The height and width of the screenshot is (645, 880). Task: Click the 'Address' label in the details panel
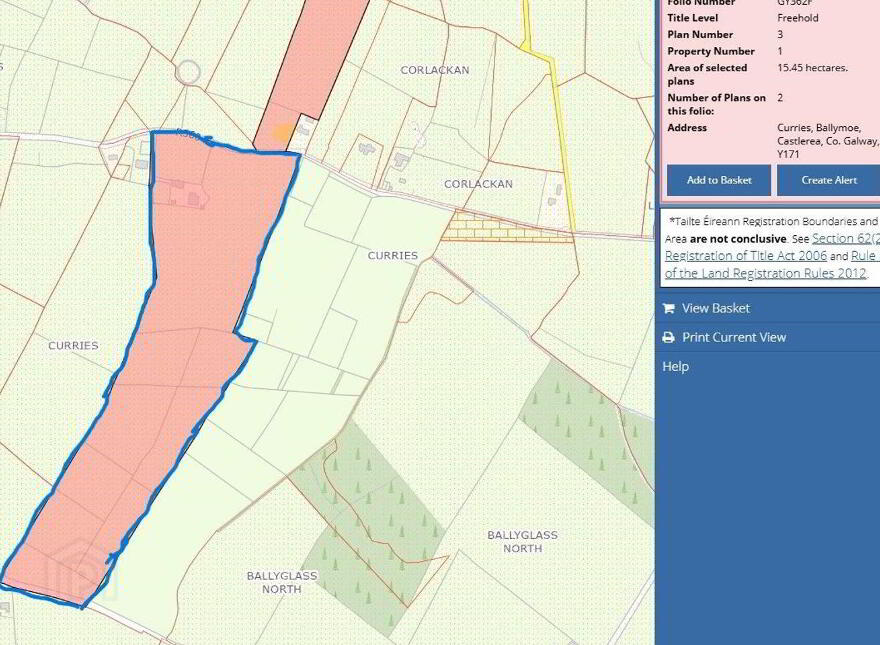coord(687,128)
